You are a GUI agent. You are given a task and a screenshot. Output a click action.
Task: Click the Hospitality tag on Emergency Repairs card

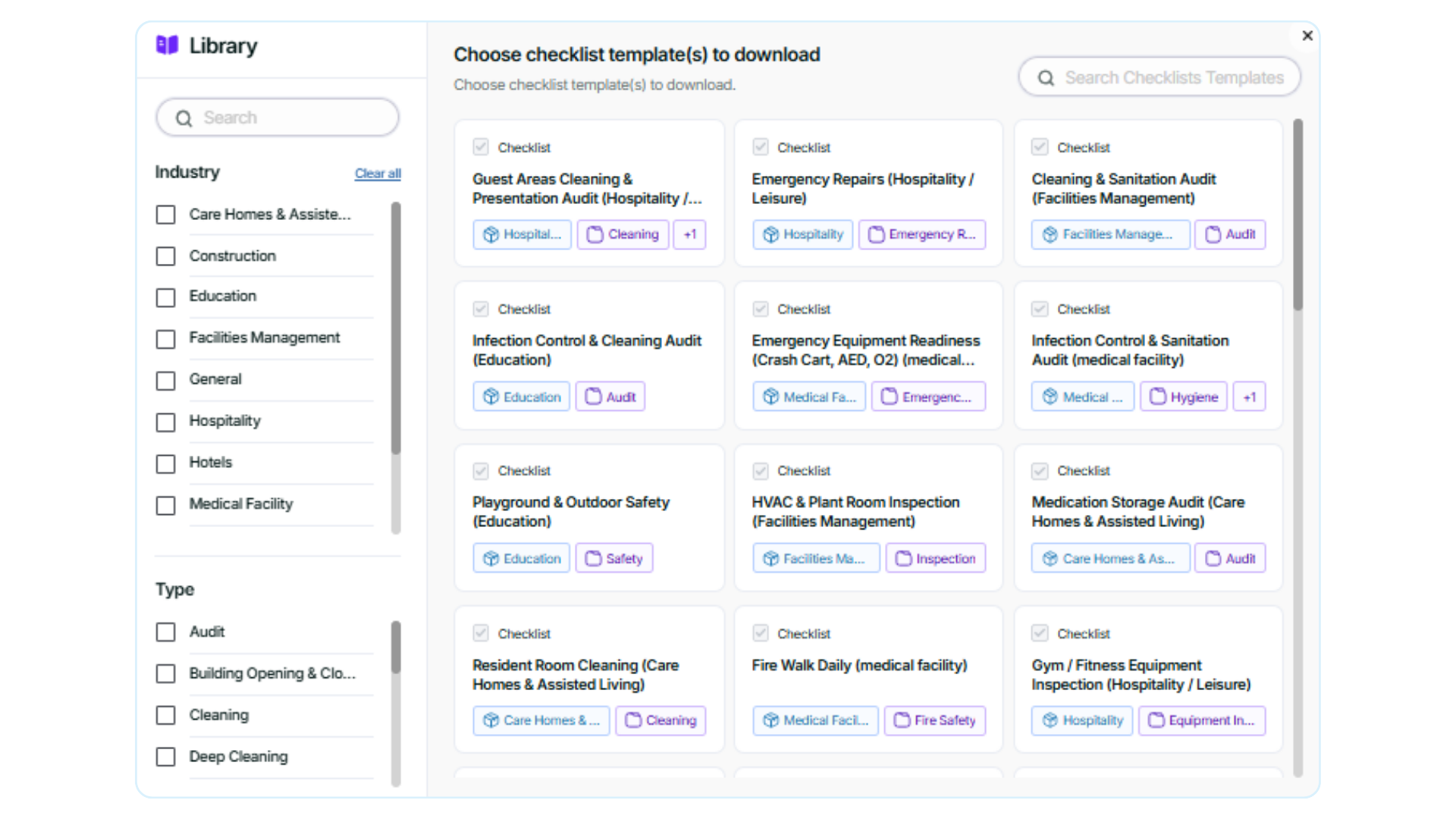pyautogui.click(x=803, y=235)
